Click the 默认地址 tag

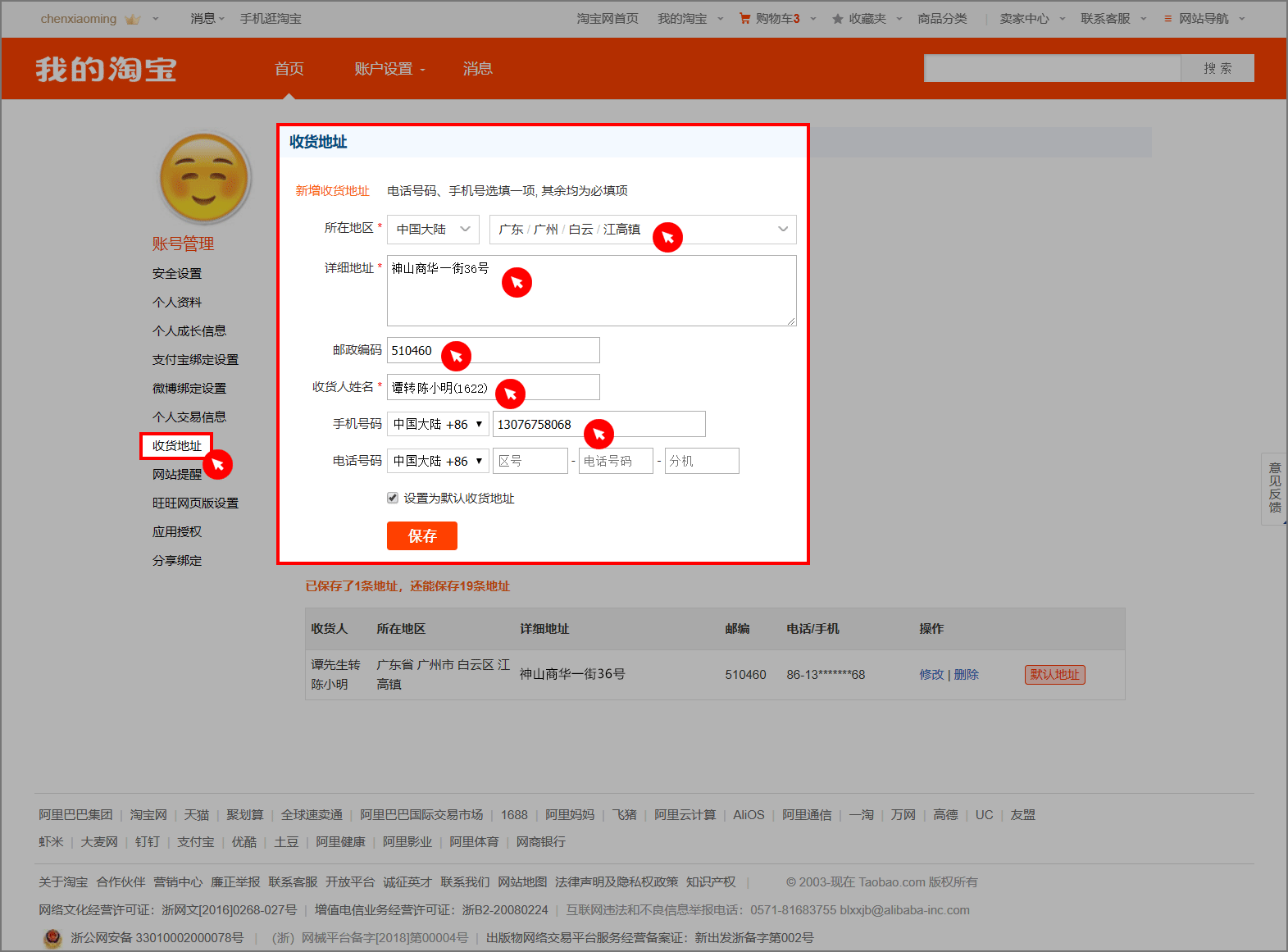(1055, 675)
